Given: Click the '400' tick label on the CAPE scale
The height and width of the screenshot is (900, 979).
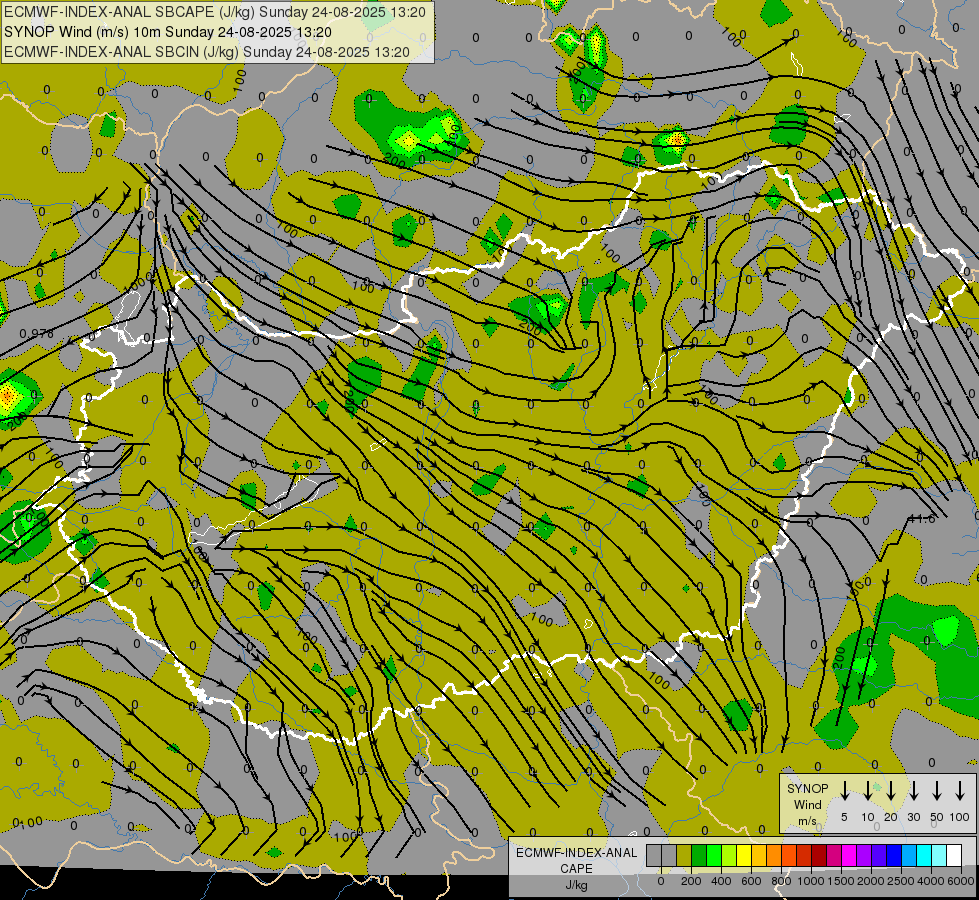Looking at the screenshot, I should [x=721, y=881].
